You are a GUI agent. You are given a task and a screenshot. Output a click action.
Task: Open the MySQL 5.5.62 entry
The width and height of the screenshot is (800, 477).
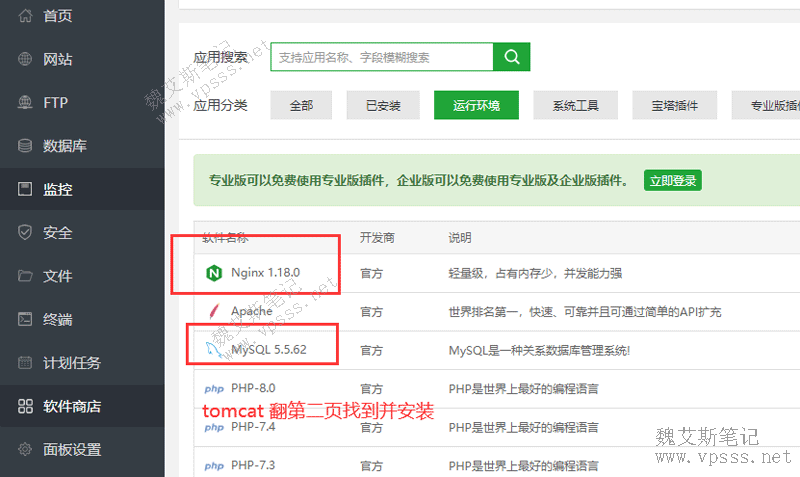click(x=268, y=351)
